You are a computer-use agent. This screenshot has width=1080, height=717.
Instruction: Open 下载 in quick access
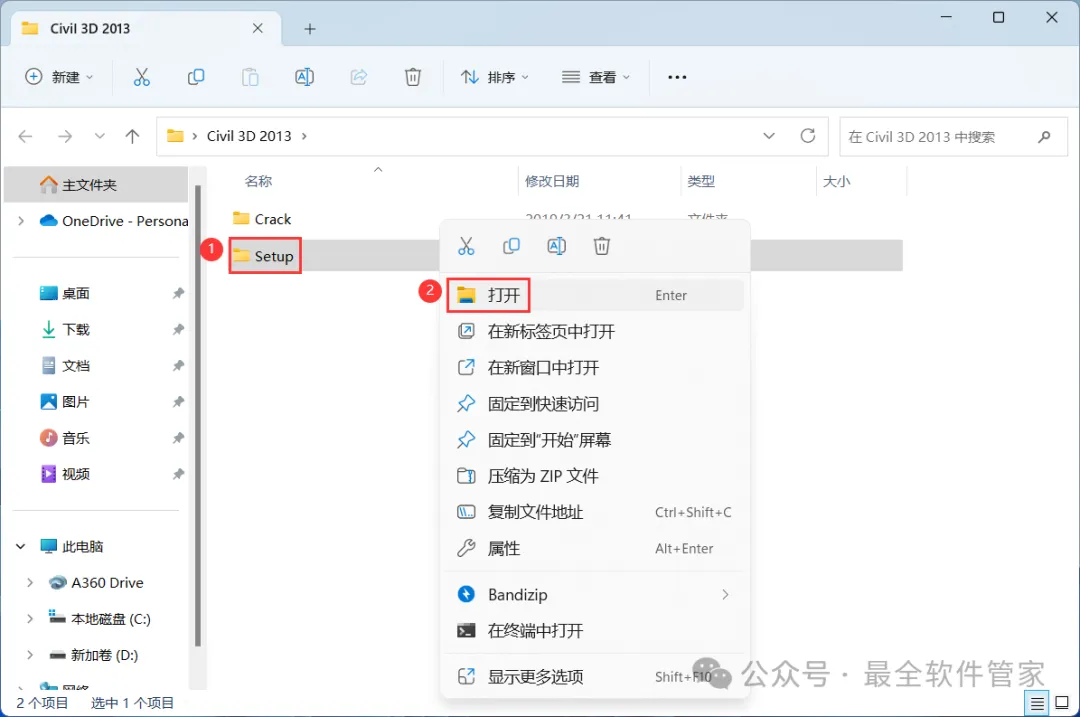click(x=65, y=329)
